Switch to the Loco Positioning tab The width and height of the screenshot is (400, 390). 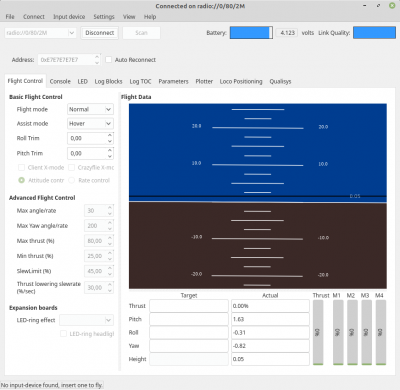point(241,81)
